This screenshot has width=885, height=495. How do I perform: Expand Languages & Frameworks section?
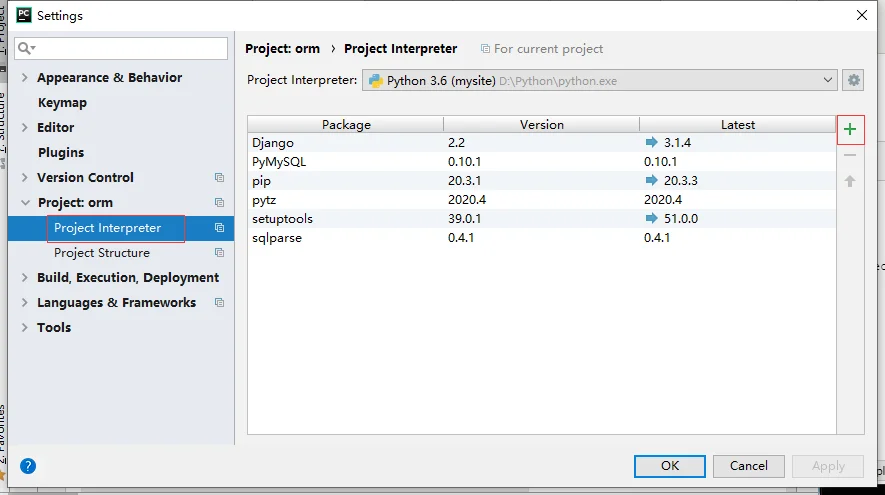point(24,302)
